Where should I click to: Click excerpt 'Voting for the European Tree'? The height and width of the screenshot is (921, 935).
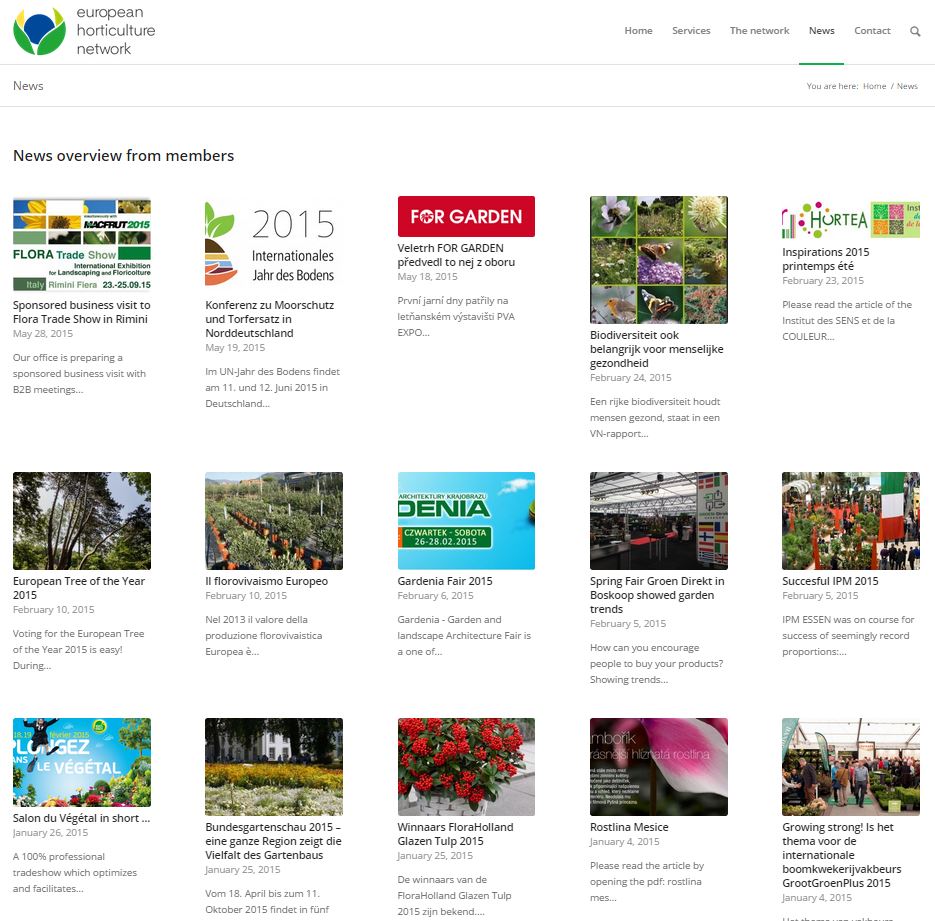(79, 649)
